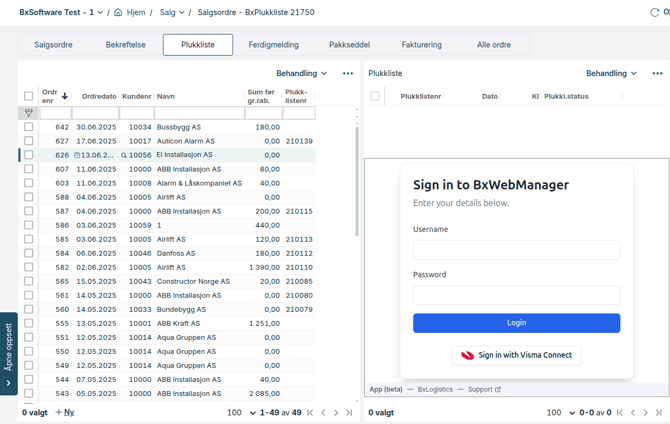This screenshot has height=424, width=670.
Task: Open the Åpne oppsett side panel
Action: [x=9, y=353]
